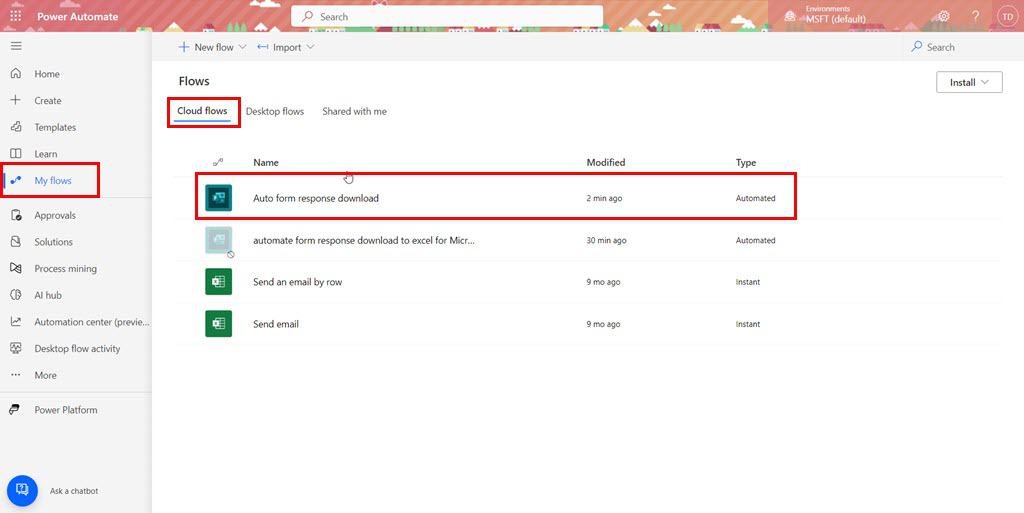The height and width of the screenshot is (513, 1024).
Task: Open the Send an email by row flow
Action: pyautogui.click(x=298, y=282)
